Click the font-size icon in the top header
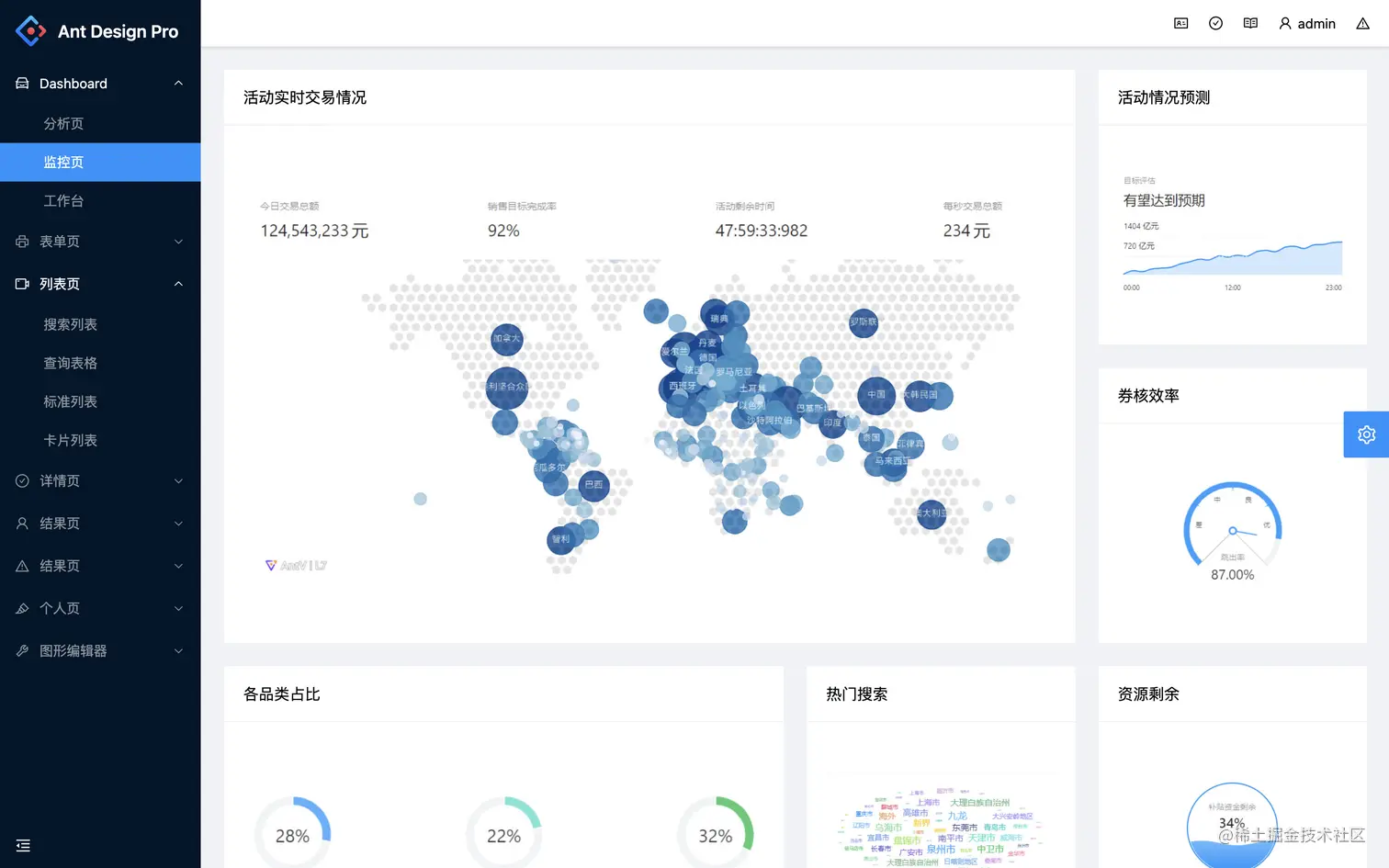This screenshot has height=868, width=1389. pos(1181,24)
